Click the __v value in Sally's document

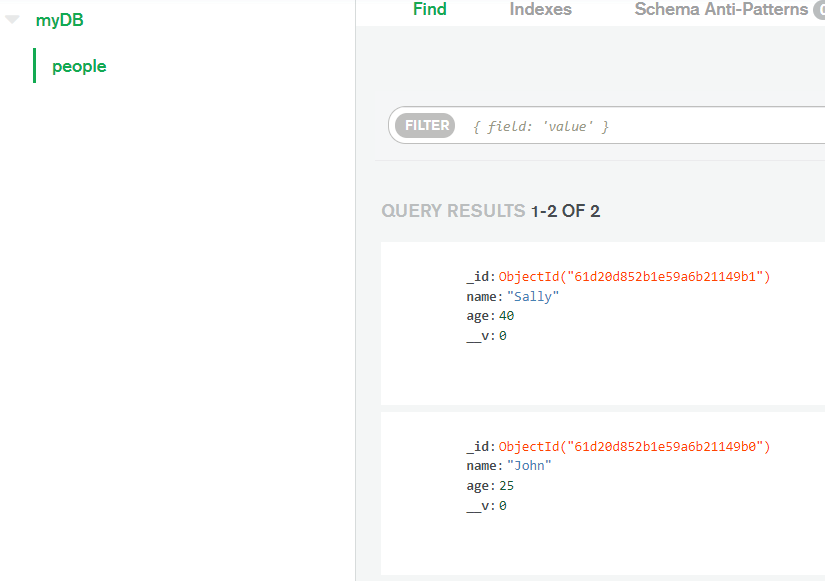click(x=502, y=336)
